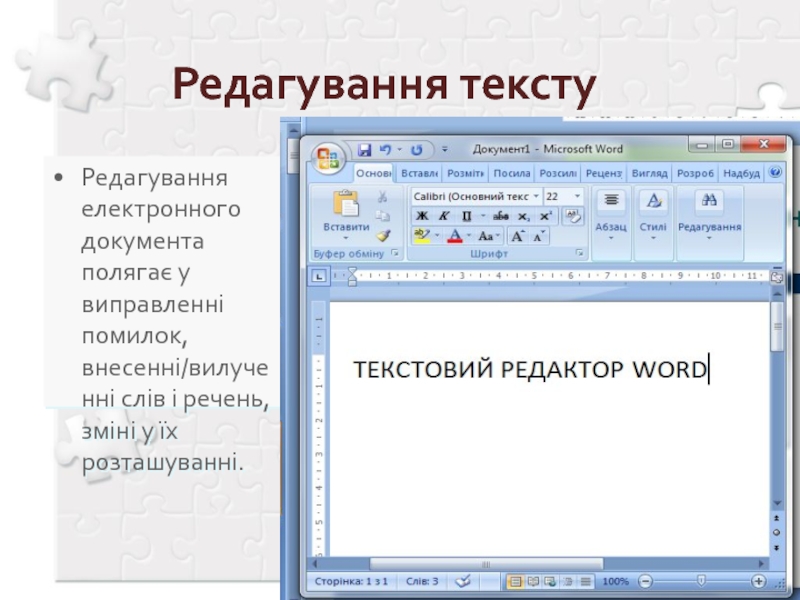Open the highlight color dropdown arrow

click(x=437, y=236)
